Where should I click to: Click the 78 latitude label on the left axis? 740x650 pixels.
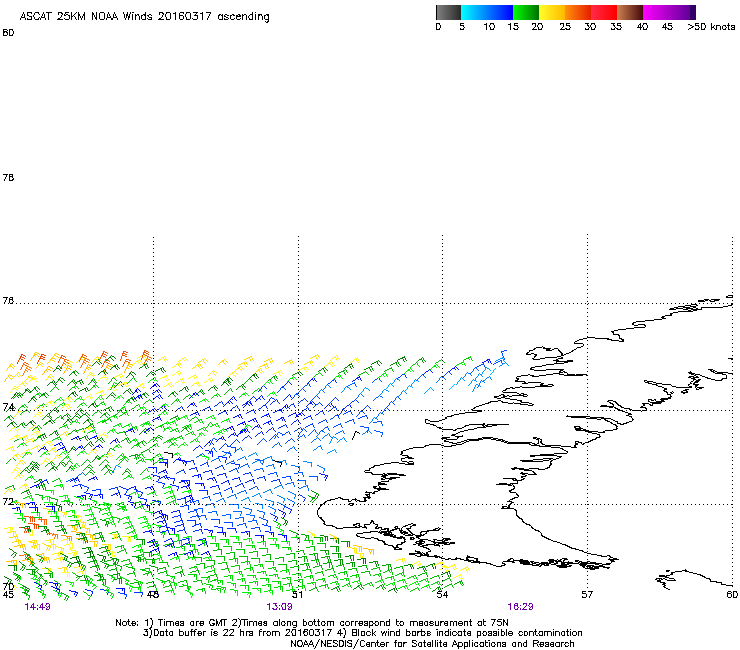[8, 177]
